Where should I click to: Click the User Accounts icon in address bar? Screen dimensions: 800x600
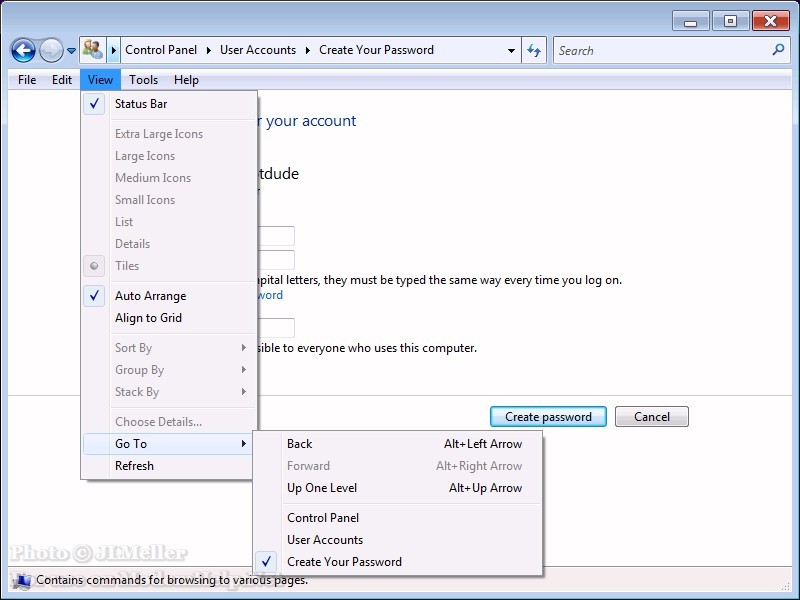pos(93,50)
